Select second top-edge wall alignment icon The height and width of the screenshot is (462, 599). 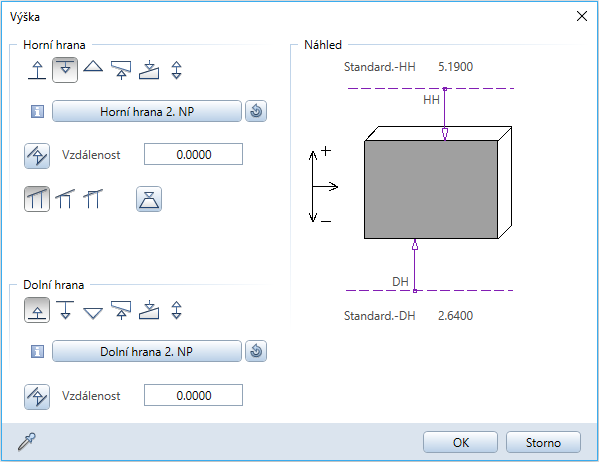pos(65,199)
